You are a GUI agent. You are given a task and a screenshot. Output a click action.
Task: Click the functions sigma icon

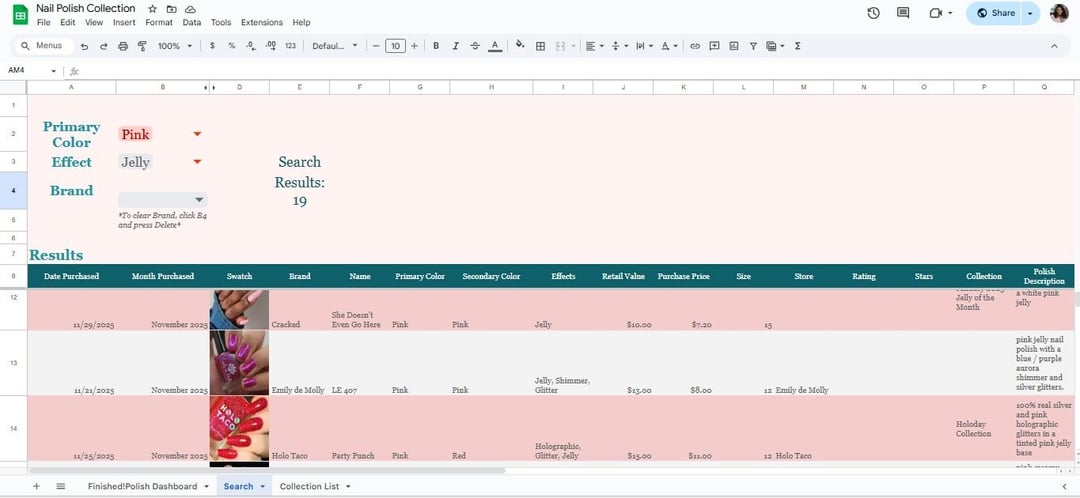[797, 46]
